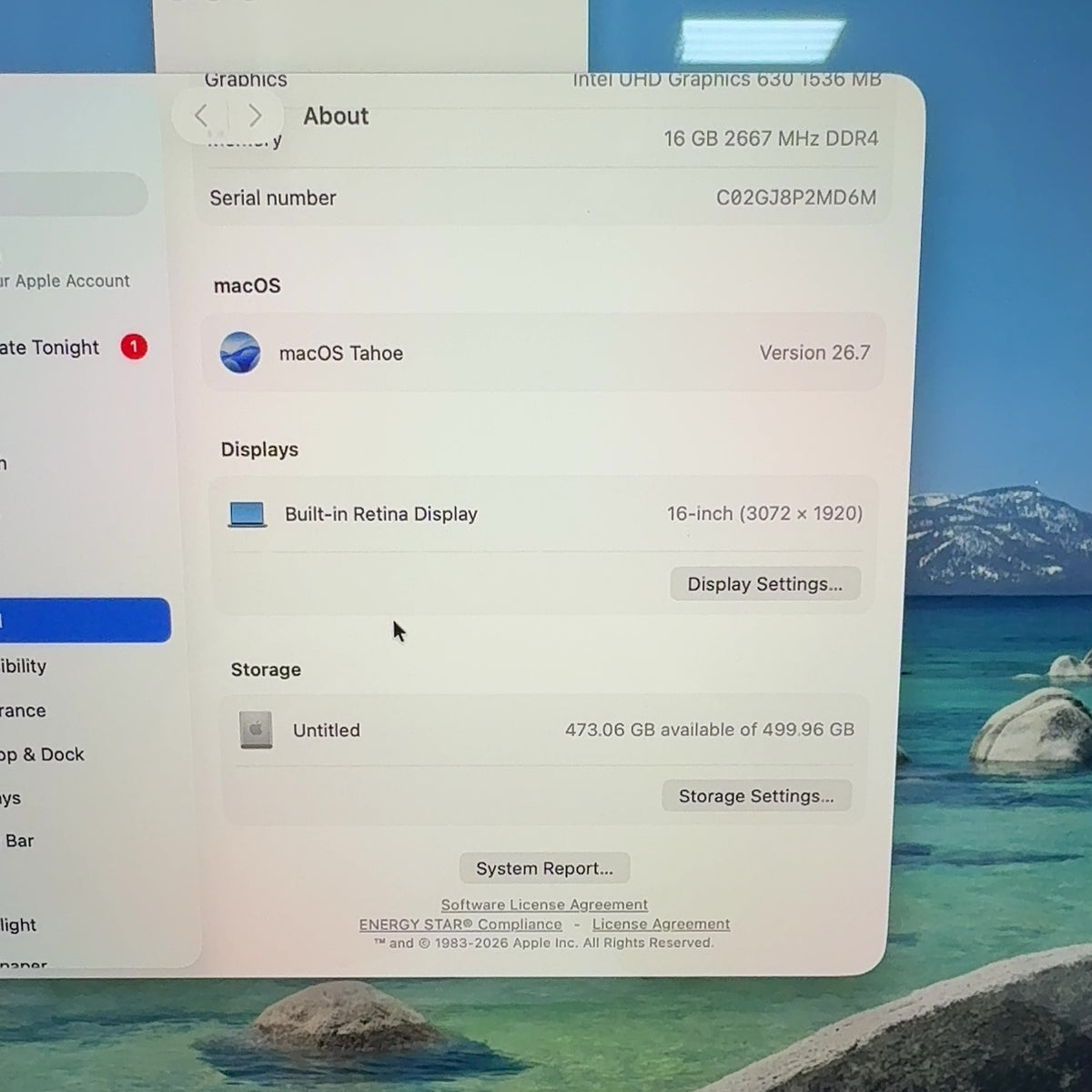Open the 'light' sidebar item

[18, 925]
